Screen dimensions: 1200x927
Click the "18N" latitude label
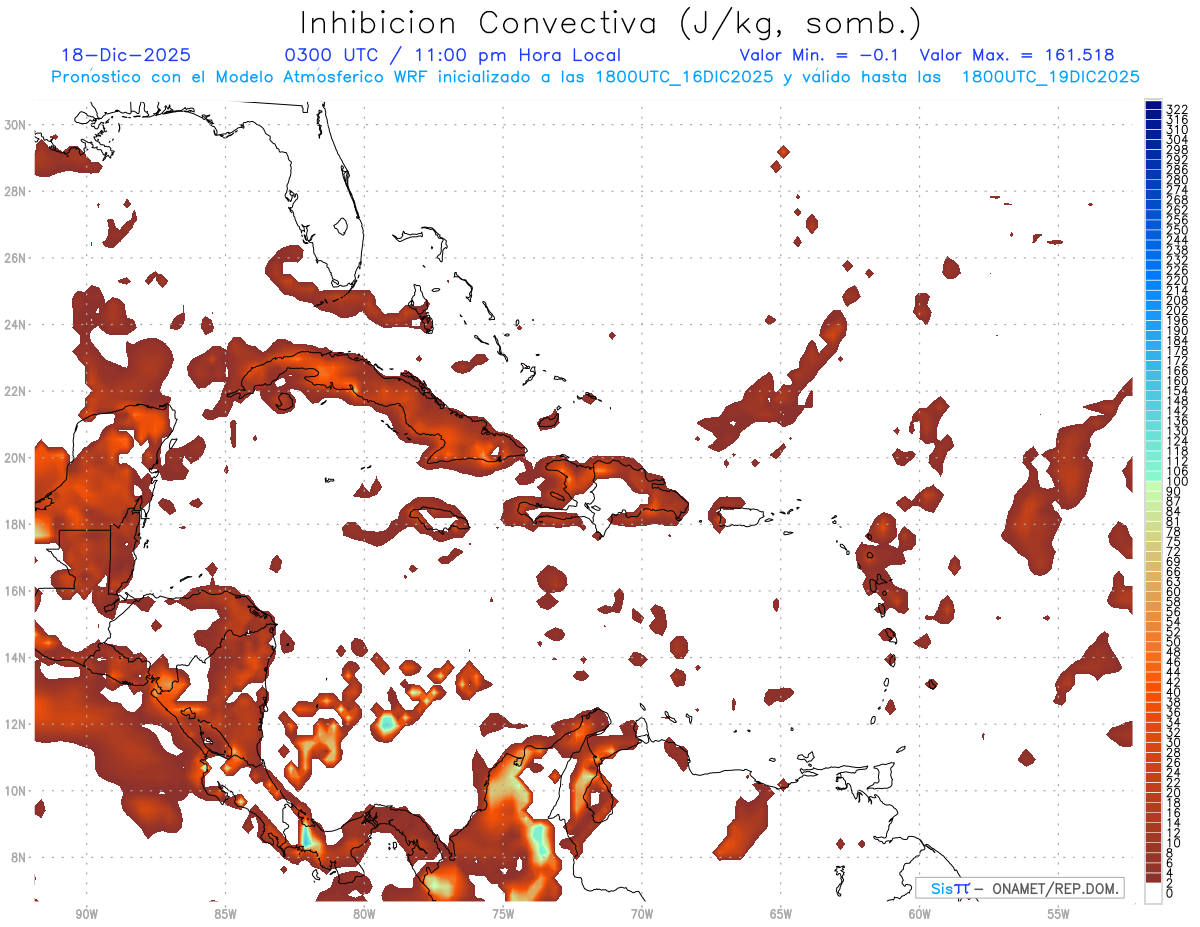click(17, 524)
